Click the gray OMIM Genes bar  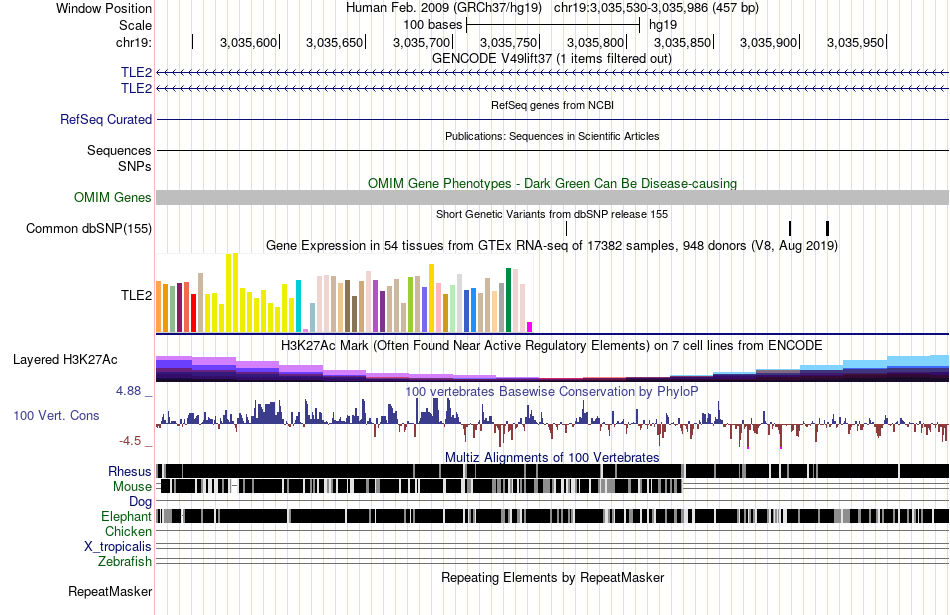pyautogui.click(x=553, y=198)
